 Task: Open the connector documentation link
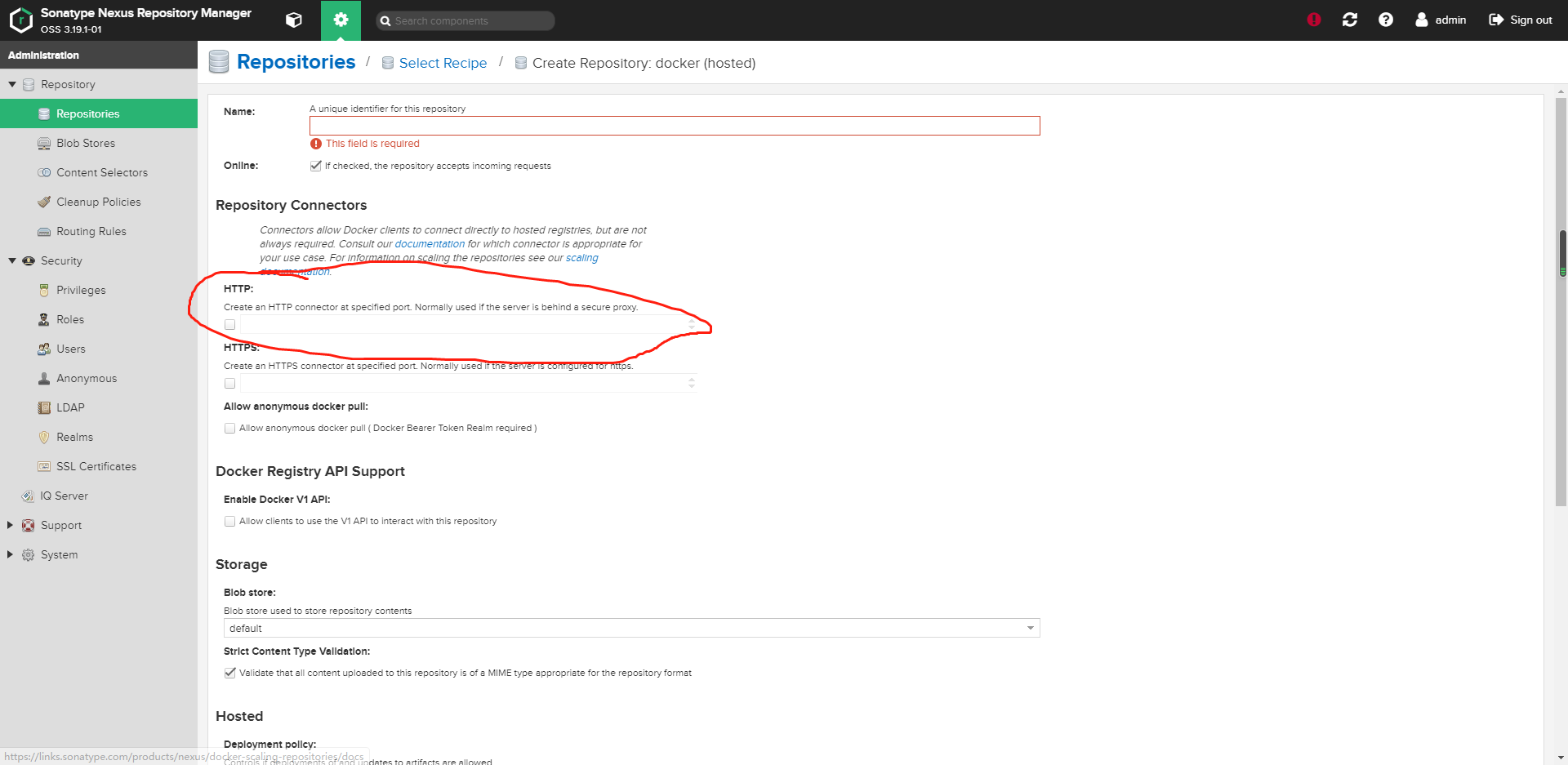pos(430,244)
